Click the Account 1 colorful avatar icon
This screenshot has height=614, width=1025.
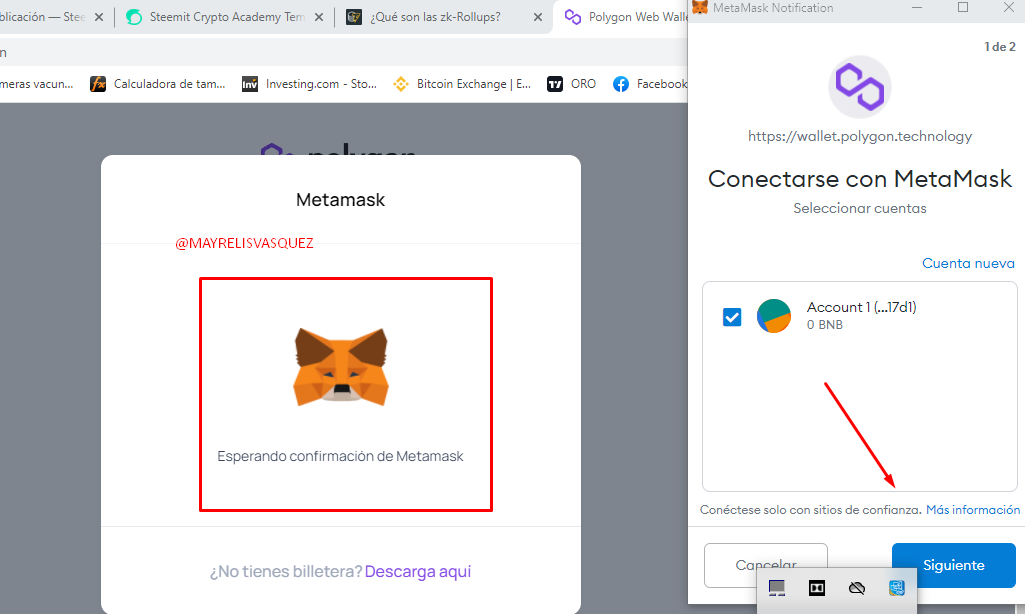773,316
